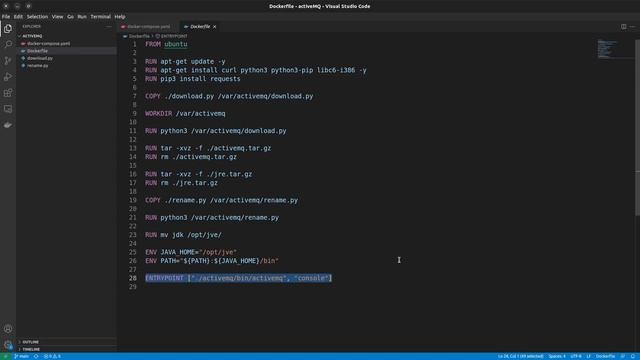Open the Edit menu
The image size is (640, 360).
click(x=18, y=17)
